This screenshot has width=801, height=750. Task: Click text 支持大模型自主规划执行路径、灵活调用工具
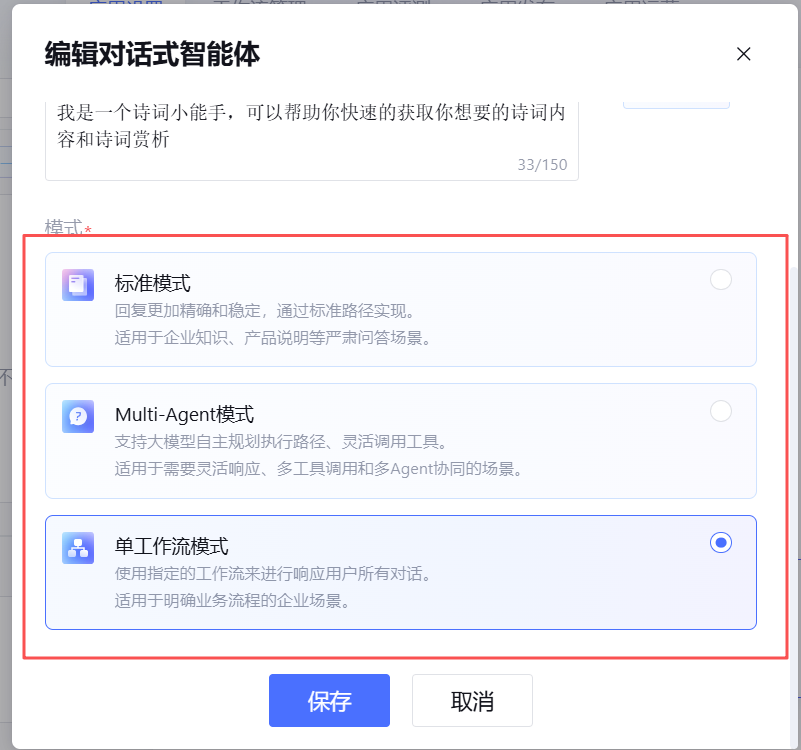pyautogui.click(x=281, y=442)
